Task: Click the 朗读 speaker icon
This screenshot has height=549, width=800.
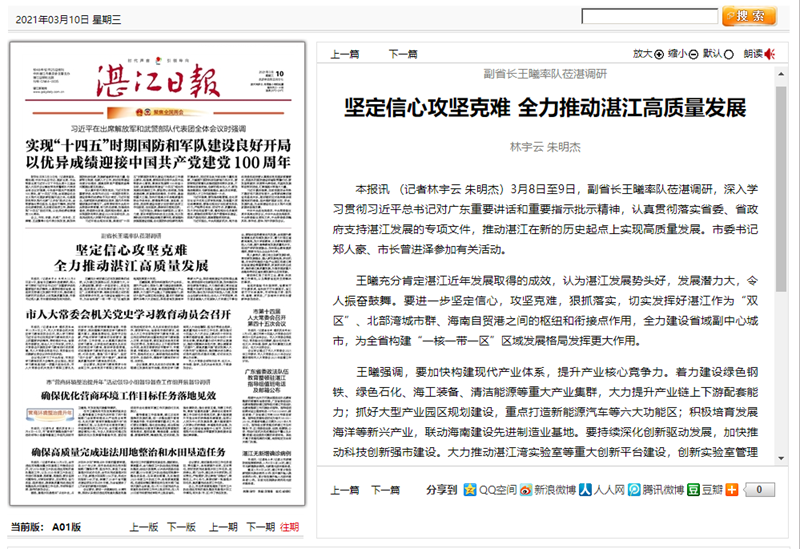Action: tap(770, 54)
